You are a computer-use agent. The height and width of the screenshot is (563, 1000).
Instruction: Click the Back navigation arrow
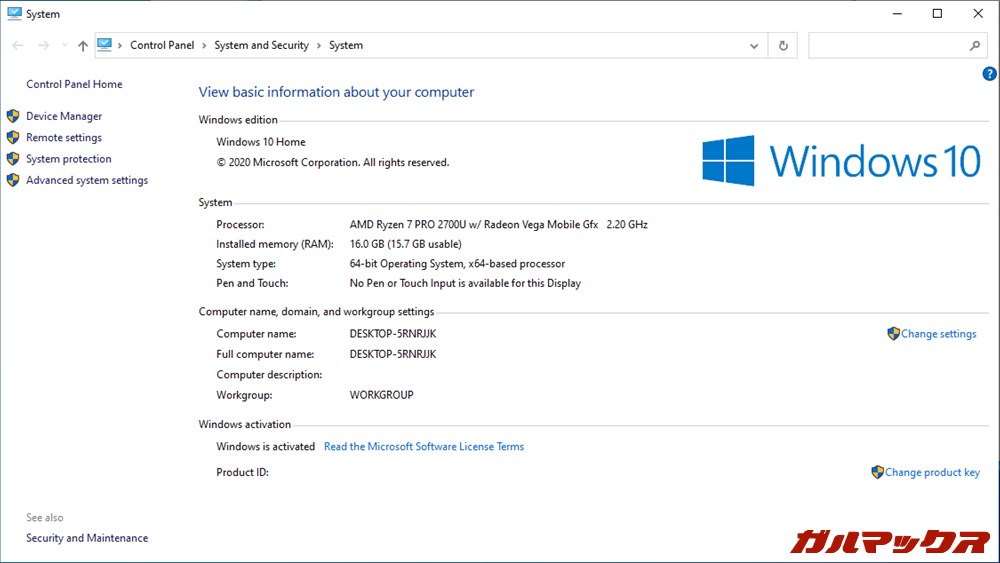tap(18, 46)
